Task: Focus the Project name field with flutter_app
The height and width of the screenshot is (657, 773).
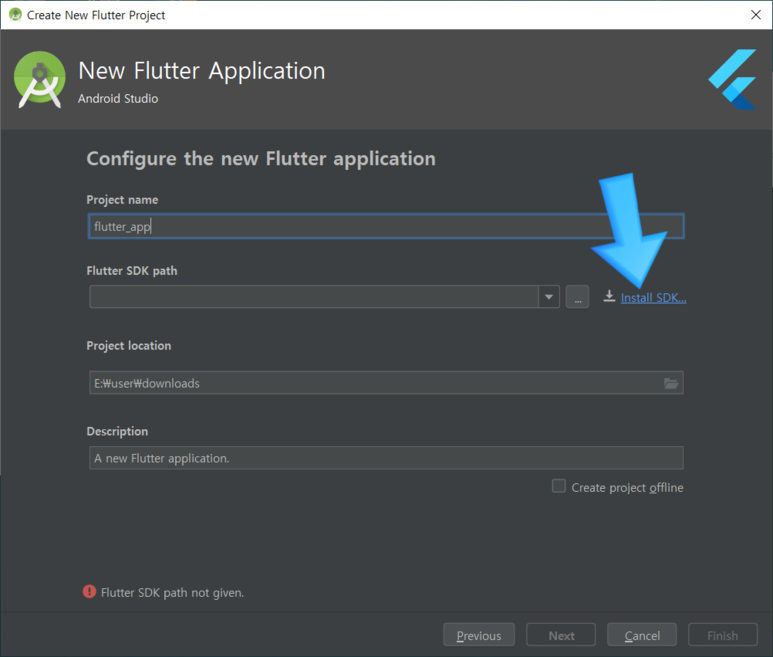Action: click(x=386, y=226)
